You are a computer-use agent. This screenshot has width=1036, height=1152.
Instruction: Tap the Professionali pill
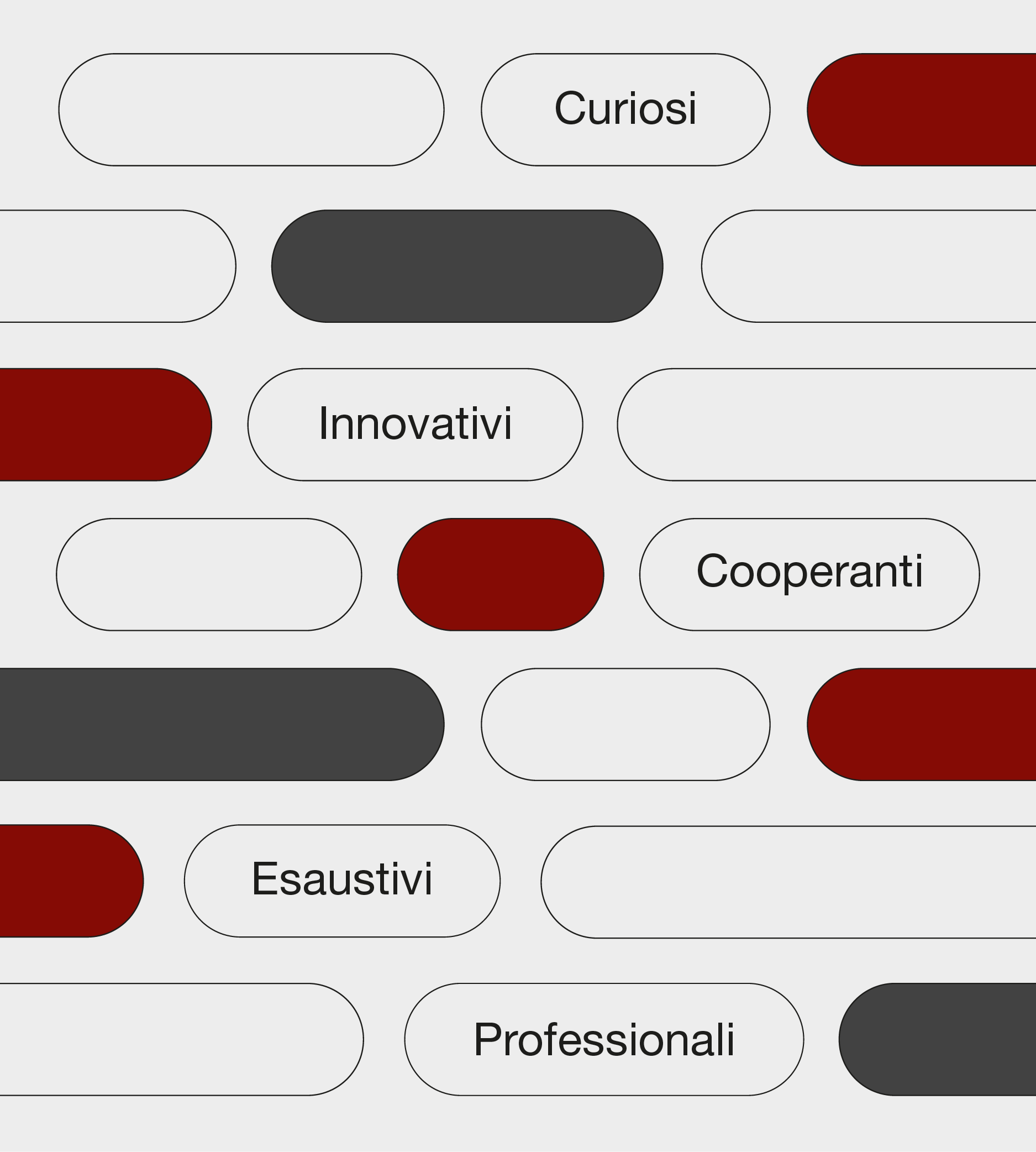(603, 1039)
